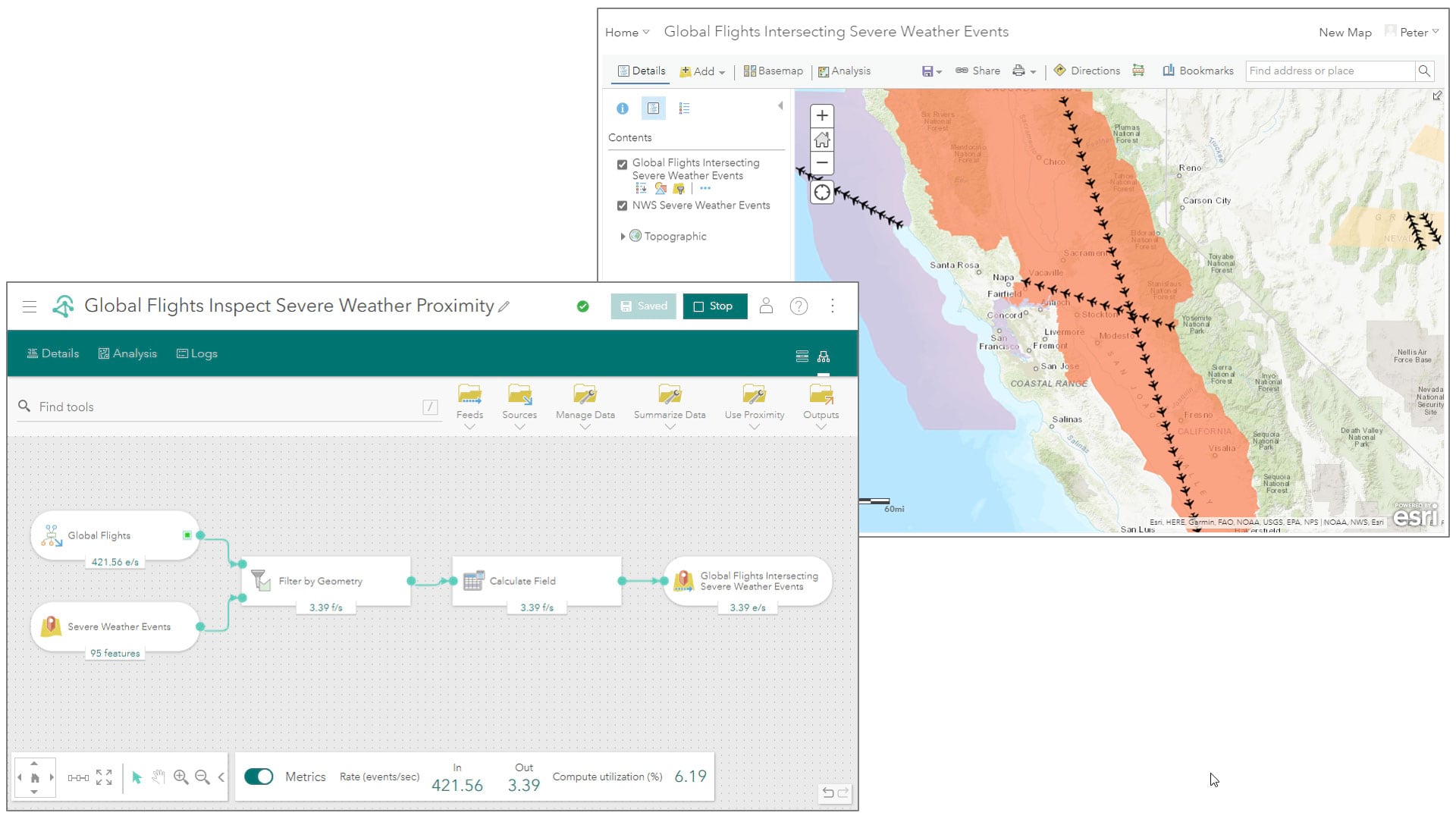Click the find my location icon
Viewport: 1456px width, 819px height.
(x=822, y=193)
